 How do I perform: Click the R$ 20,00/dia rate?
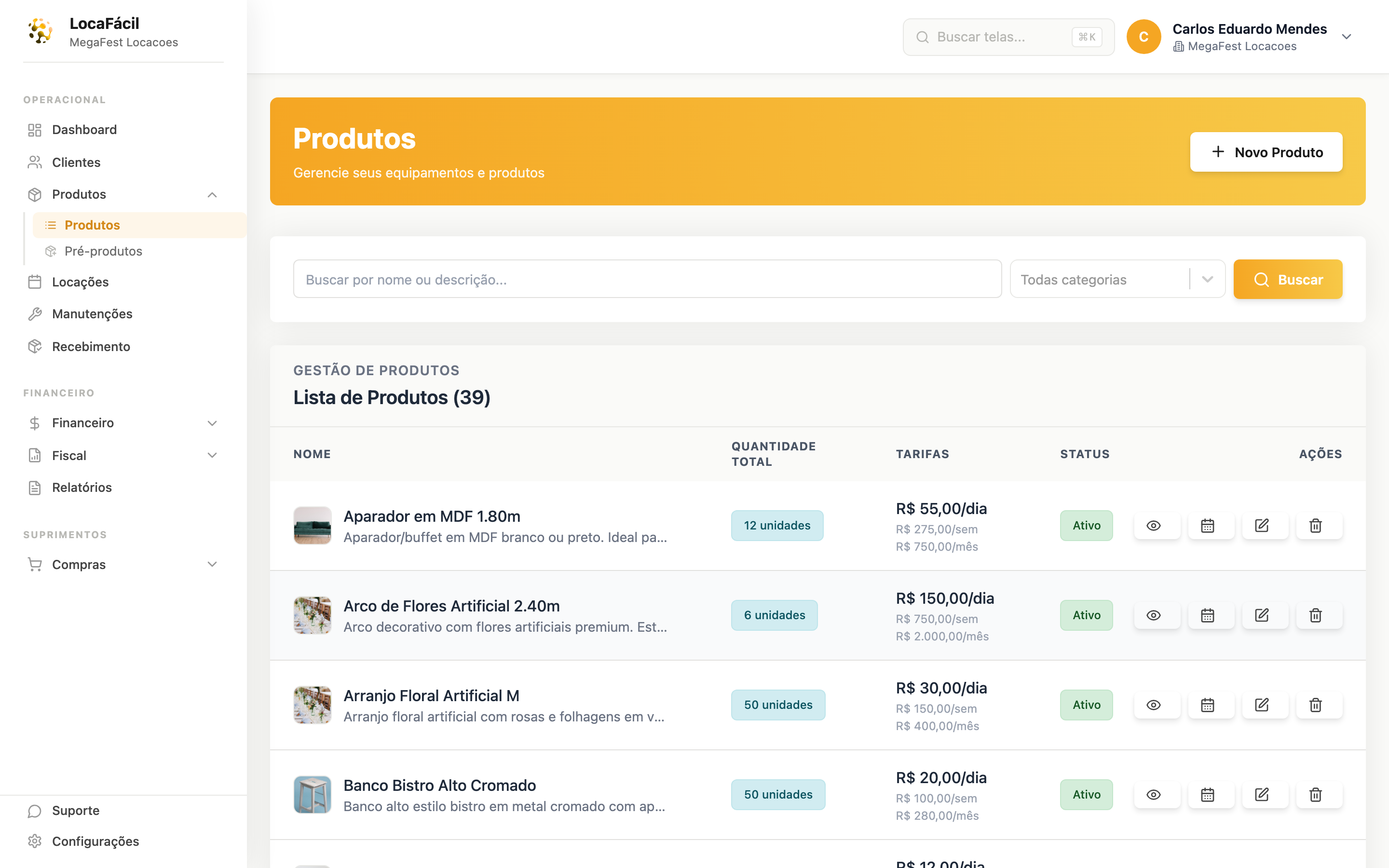point(941,777)
